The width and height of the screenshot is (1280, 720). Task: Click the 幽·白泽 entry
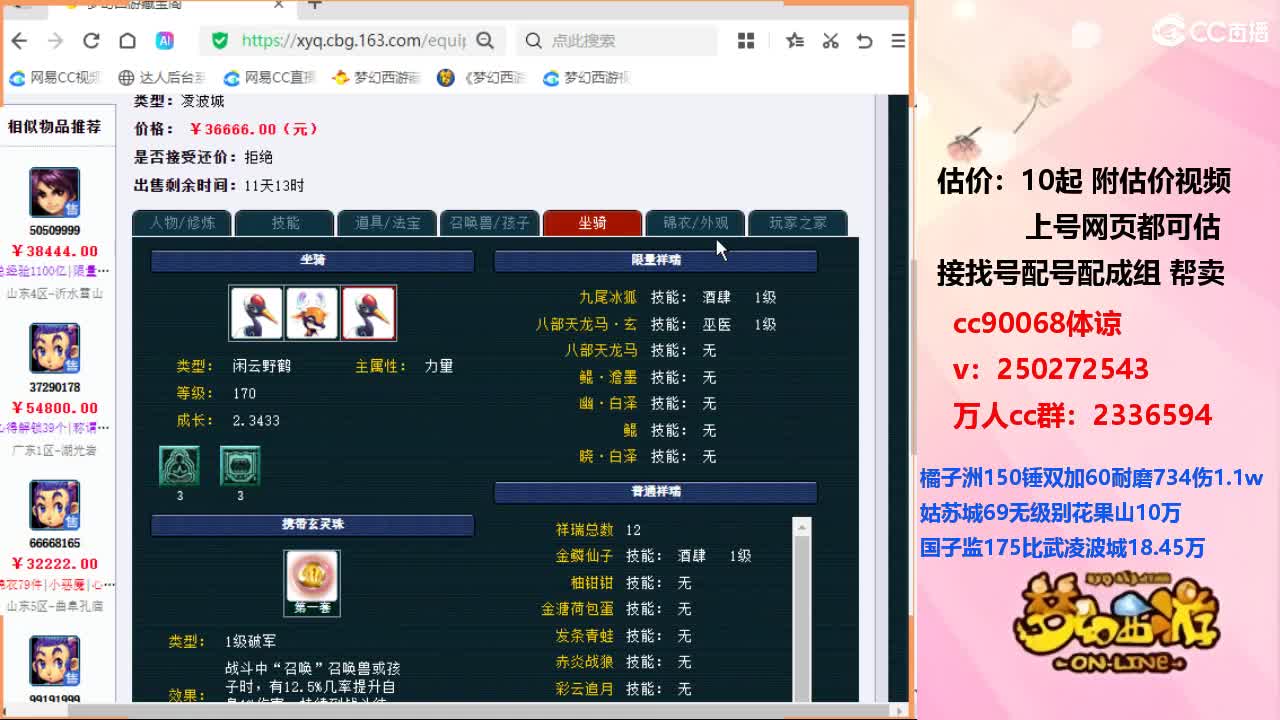(608, 403)
